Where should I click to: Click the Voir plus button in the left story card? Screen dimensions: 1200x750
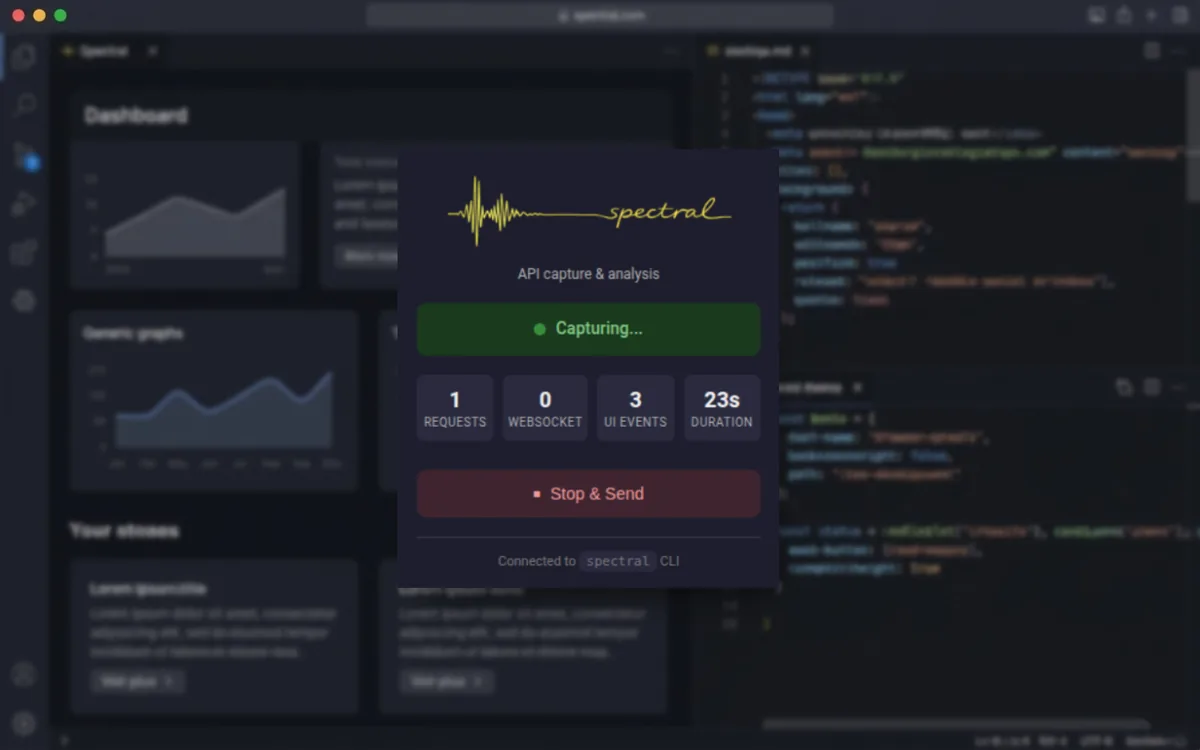pyautogui.click(x=137, y=682)
